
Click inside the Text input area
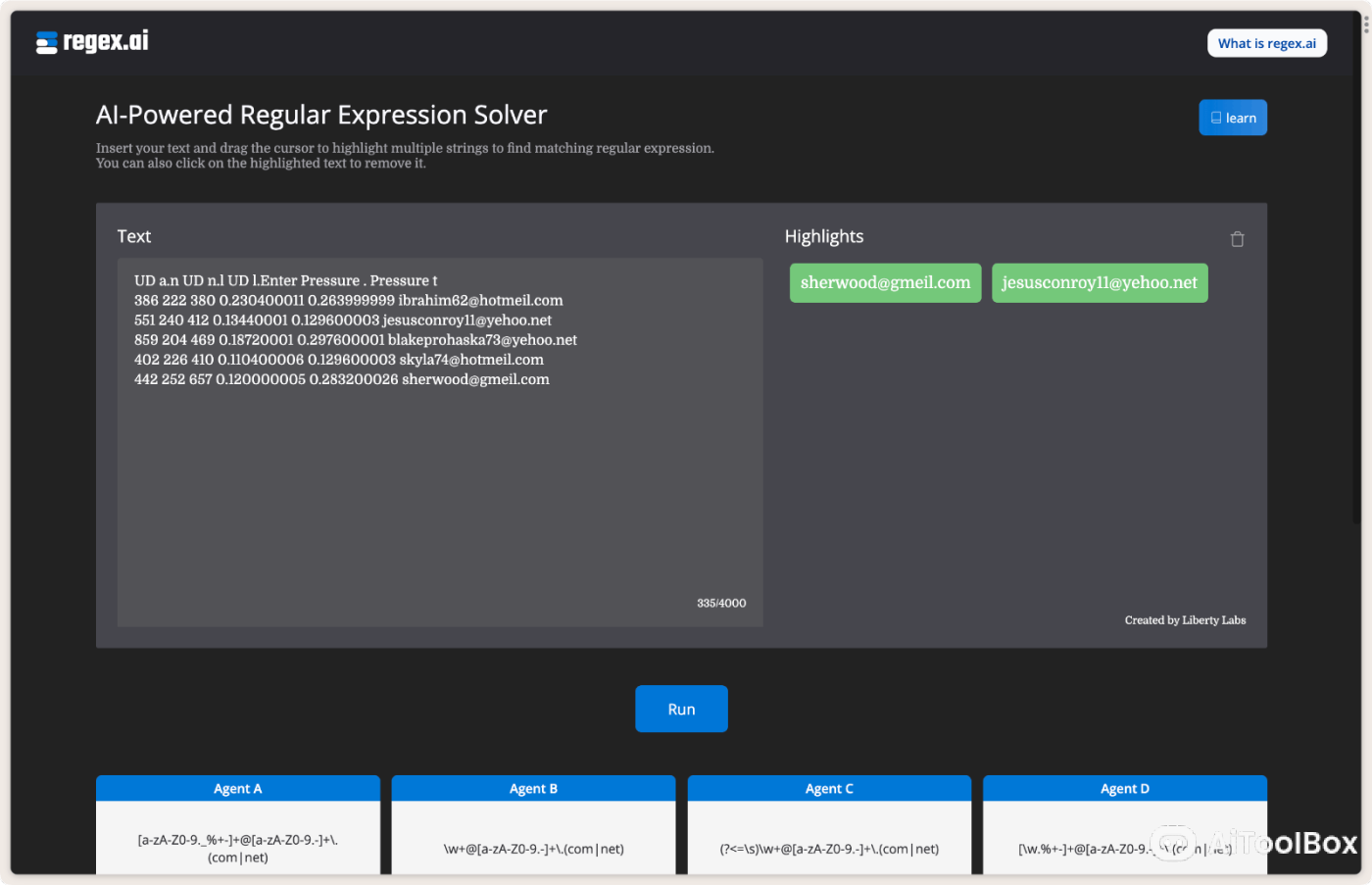pos(439,441)
